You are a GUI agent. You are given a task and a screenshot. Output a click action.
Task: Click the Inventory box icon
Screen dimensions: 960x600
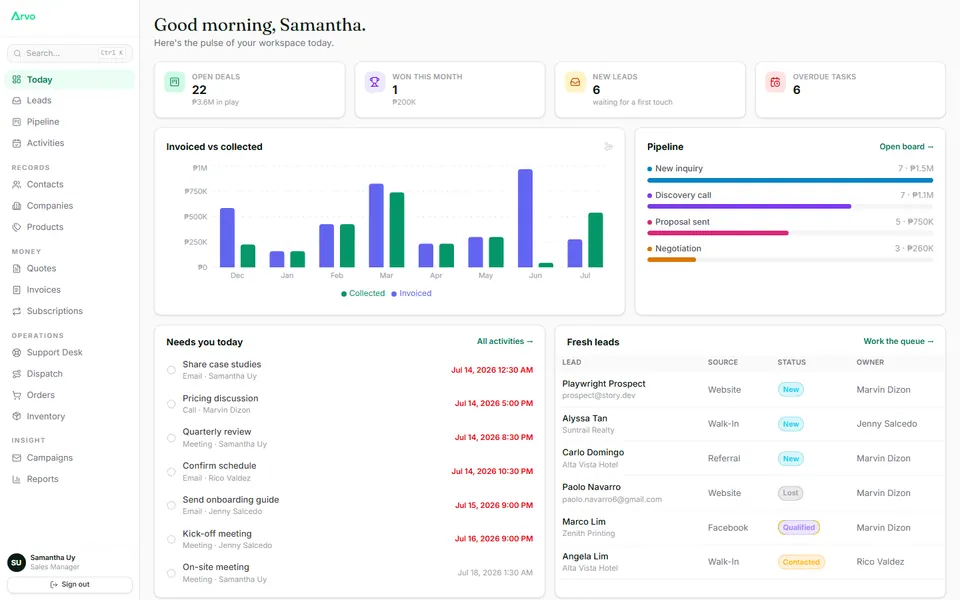click(x=17, y=416)
